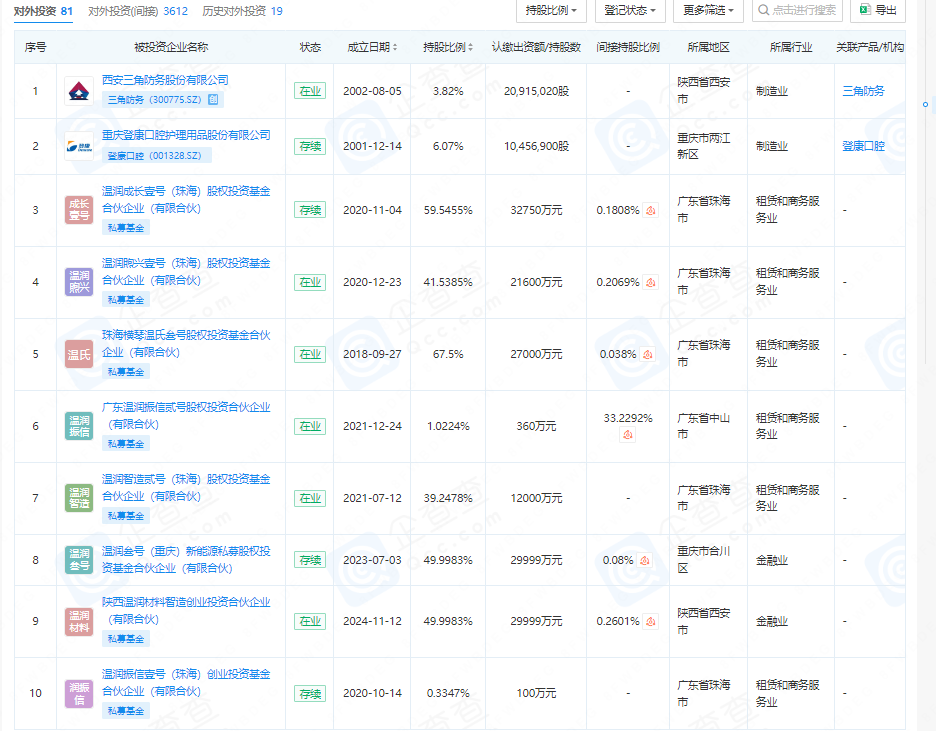Click equity path icon beside 0.2069%

[x=650, y=282]
